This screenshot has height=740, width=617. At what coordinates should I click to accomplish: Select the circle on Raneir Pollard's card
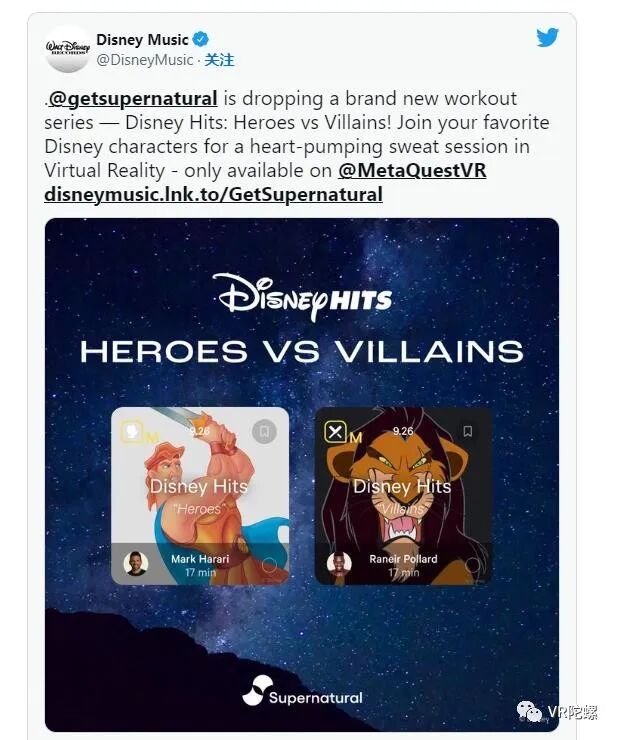473,565
